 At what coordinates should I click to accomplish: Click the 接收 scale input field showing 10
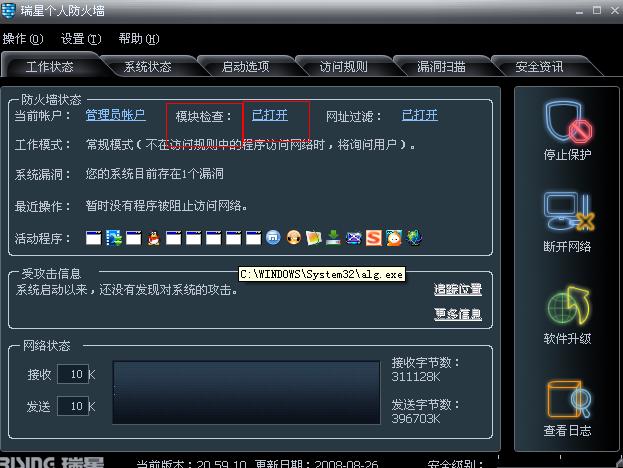[73, 374]
